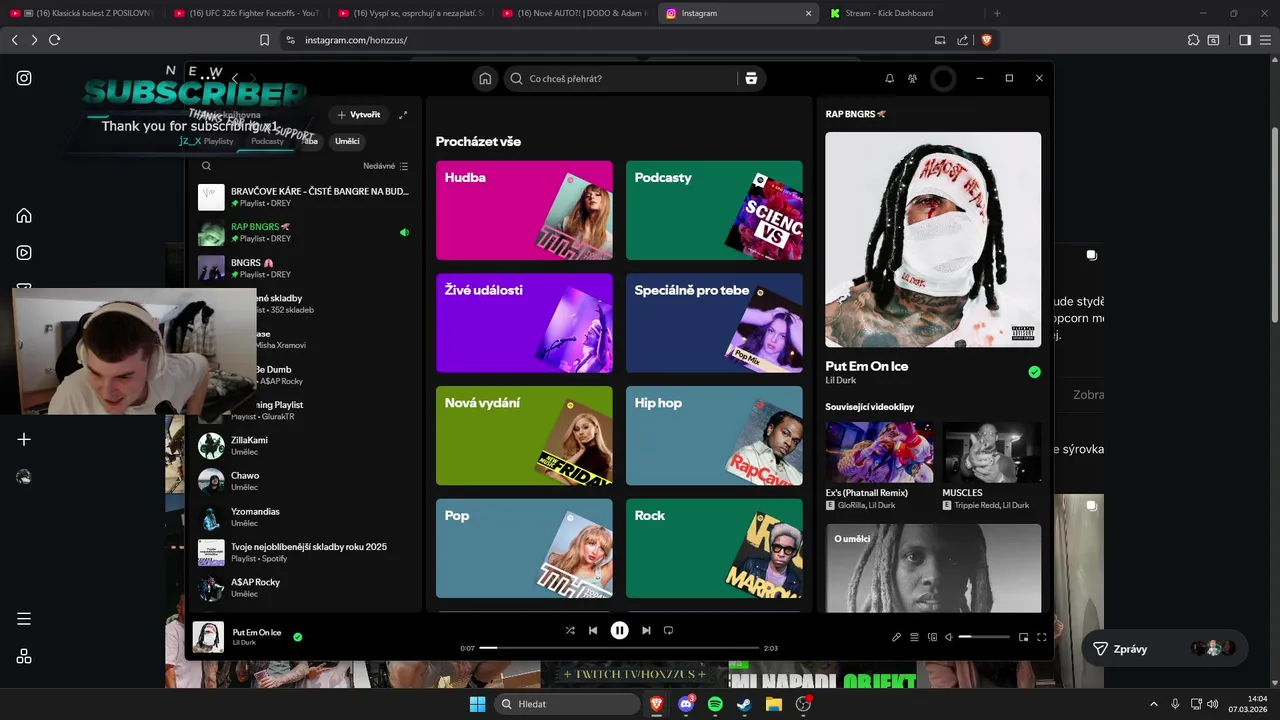Switch to Stream - Kick Dashboard tab
Viewport: 1280px width, 720px height.
click(902, 13)
